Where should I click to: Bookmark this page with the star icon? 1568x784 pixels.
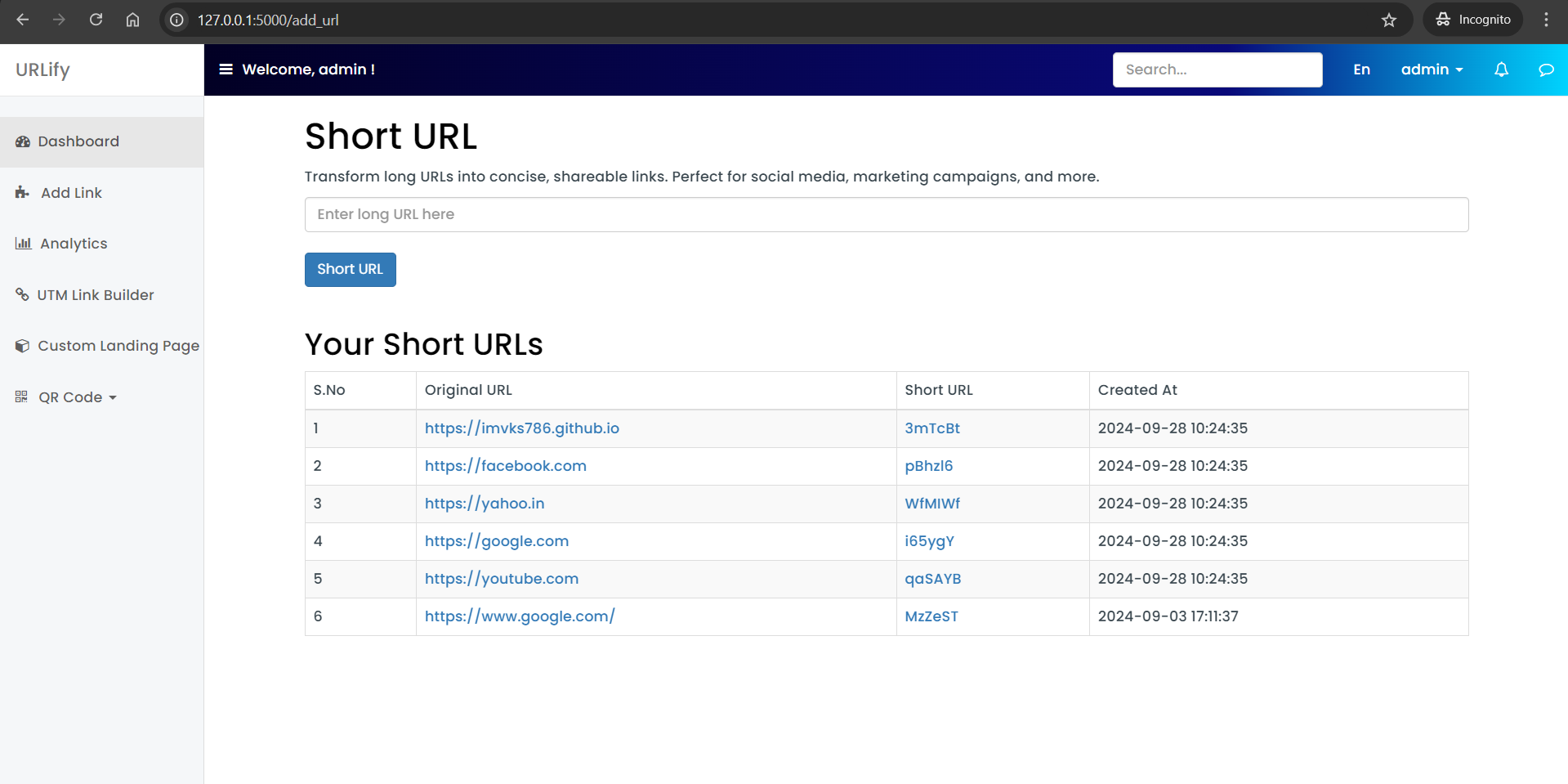click(x=1389, y=20)
